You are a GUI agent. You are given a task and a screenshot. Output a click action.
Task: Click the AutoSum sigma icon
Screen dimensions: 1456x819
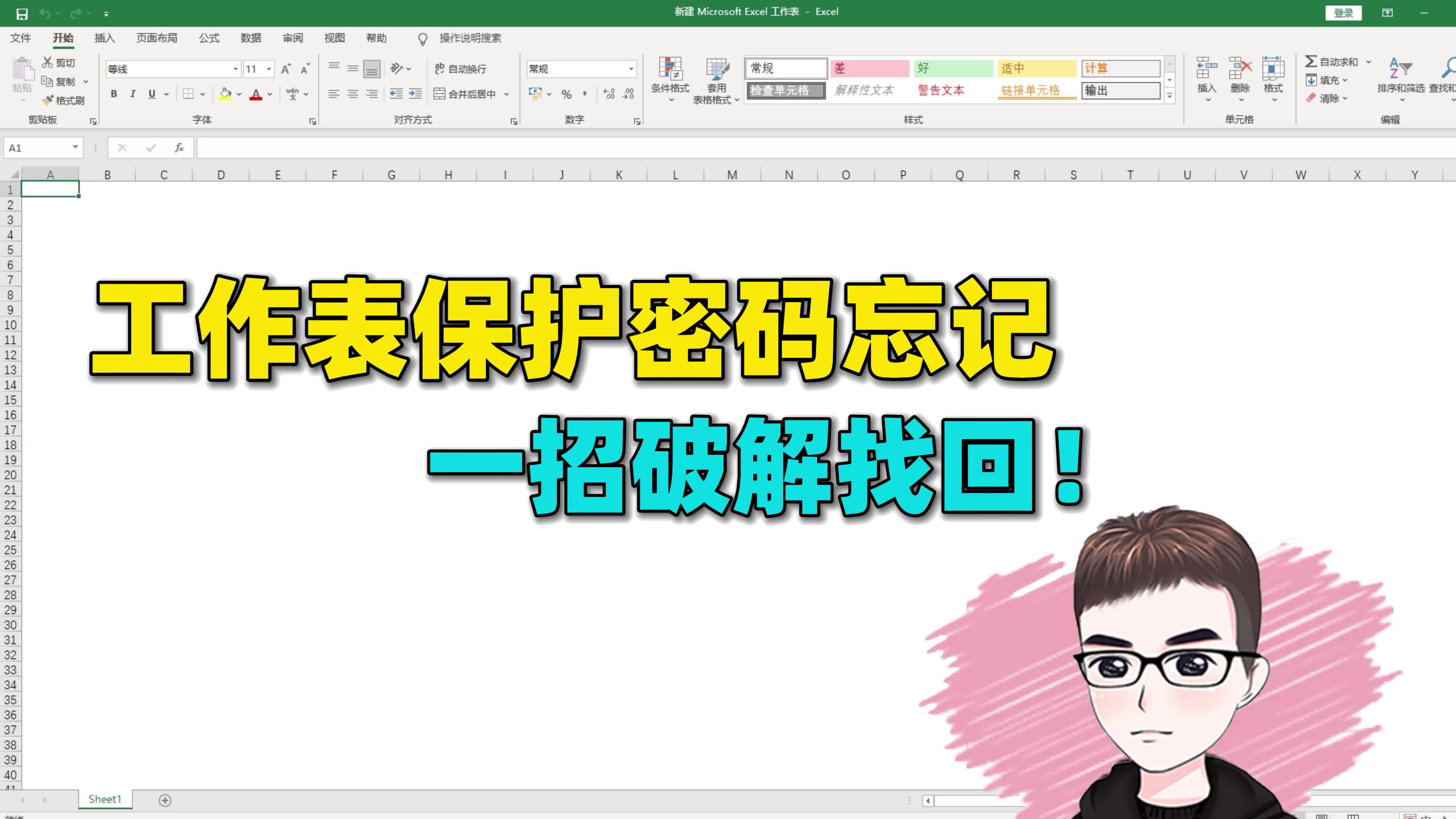coord(1311,61)
